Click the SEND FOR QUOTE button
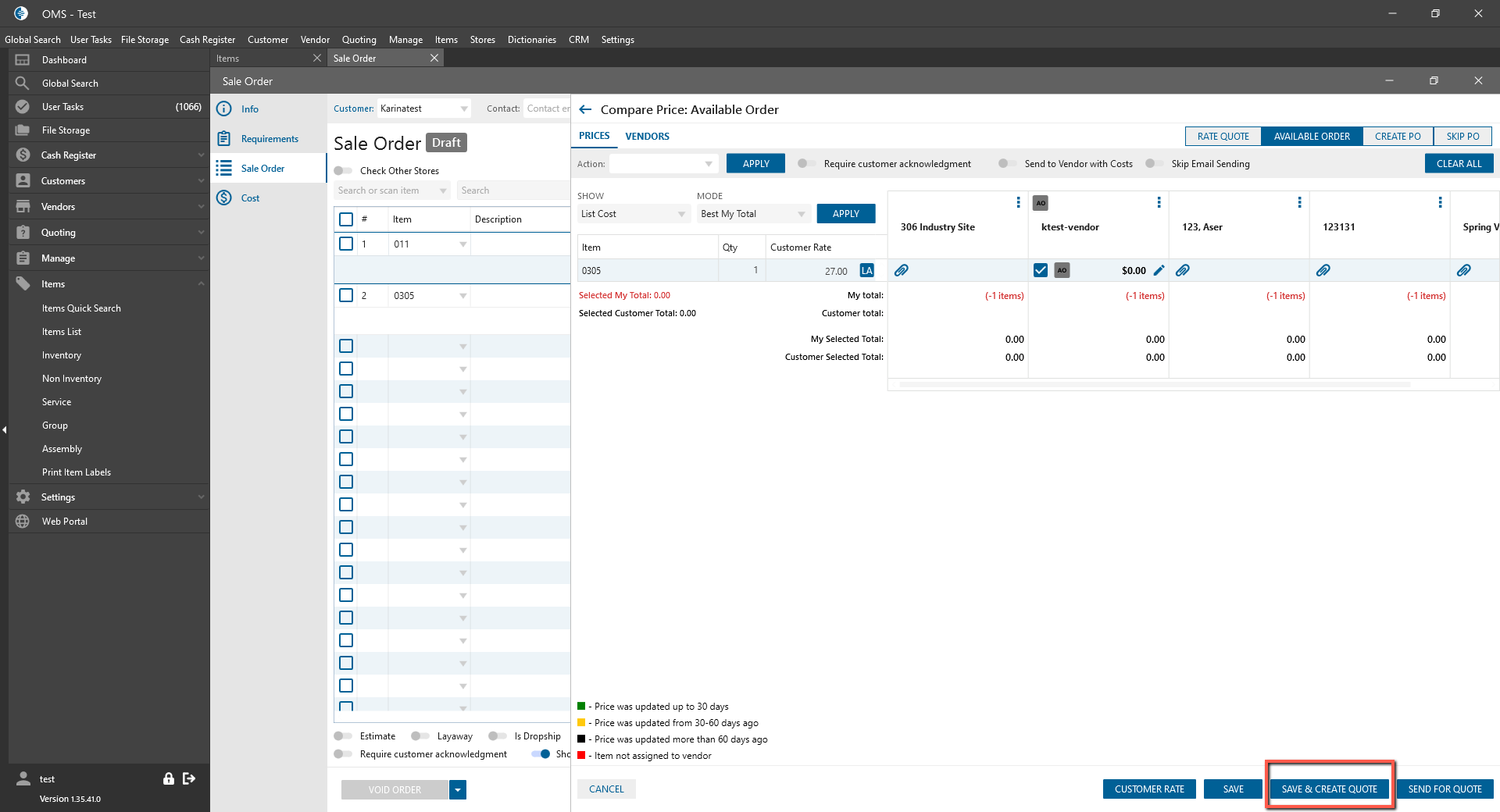The width and height of the screenshot is (1500, 812). 1445,789
